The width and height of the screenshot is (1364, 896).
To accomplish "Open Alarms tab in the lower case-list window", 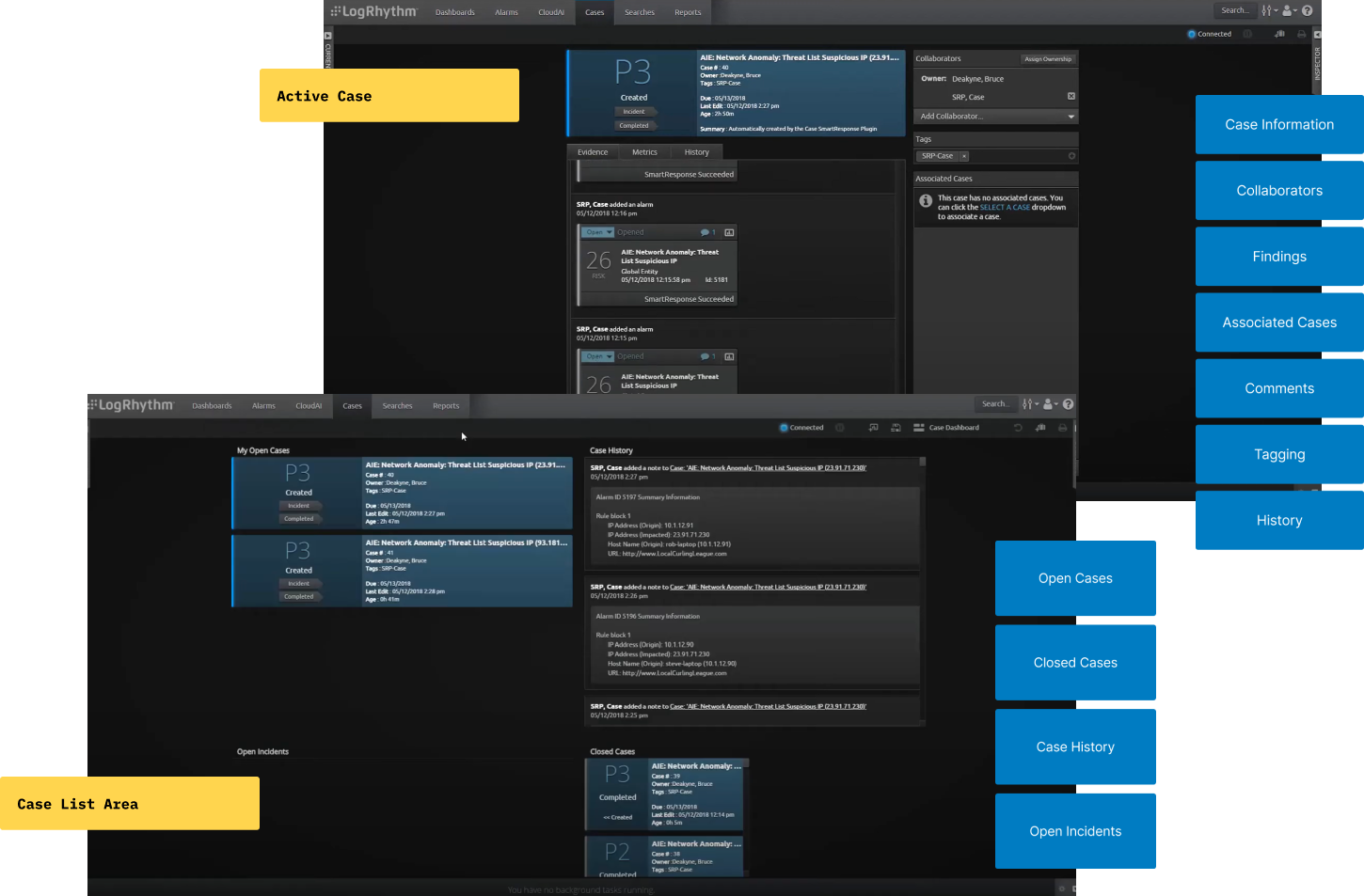I will coord(263,406).
